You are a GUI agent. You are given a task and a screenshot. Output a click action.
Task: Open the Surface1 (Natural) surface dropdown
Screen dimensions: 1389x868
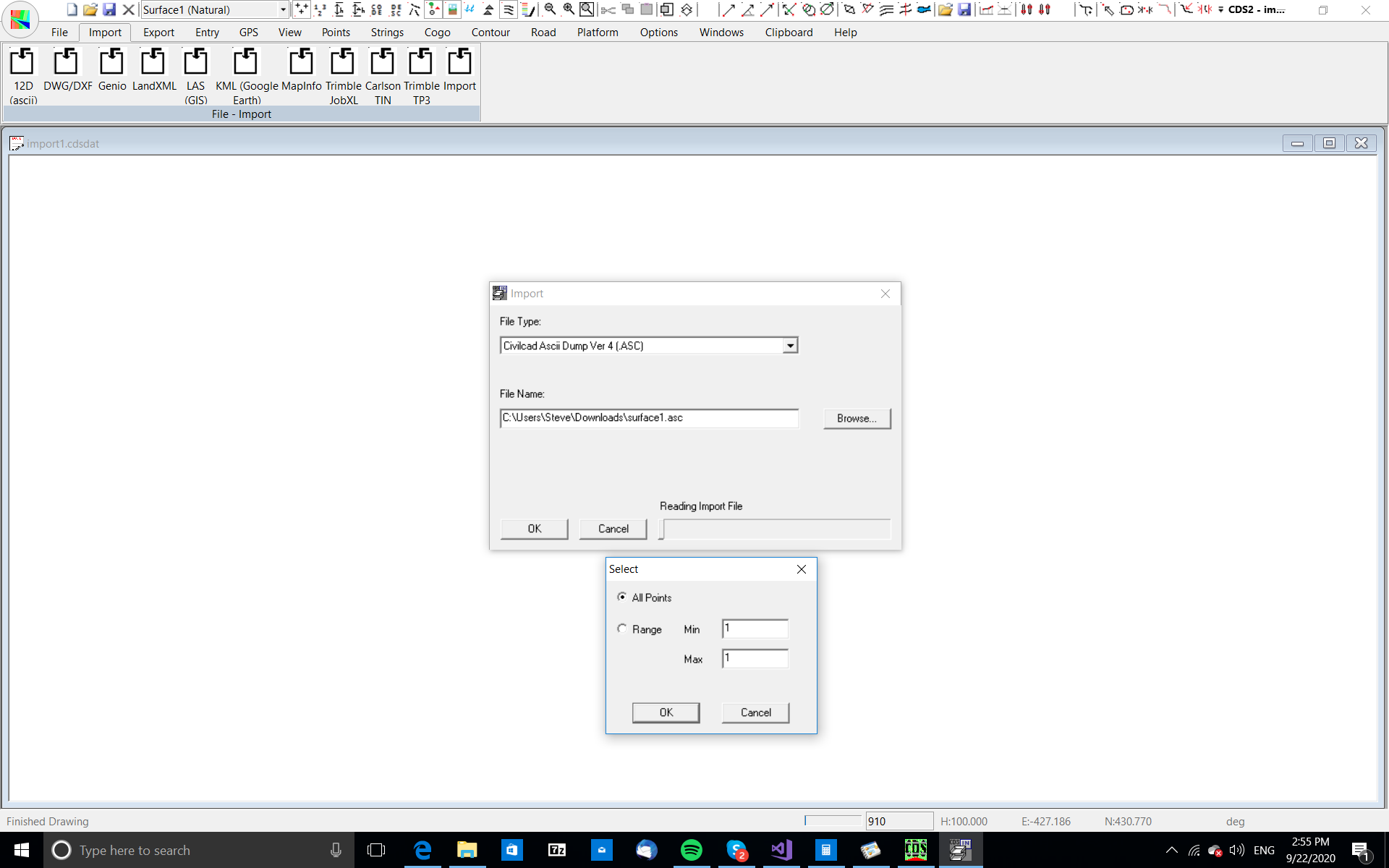[x=283, y=9]
